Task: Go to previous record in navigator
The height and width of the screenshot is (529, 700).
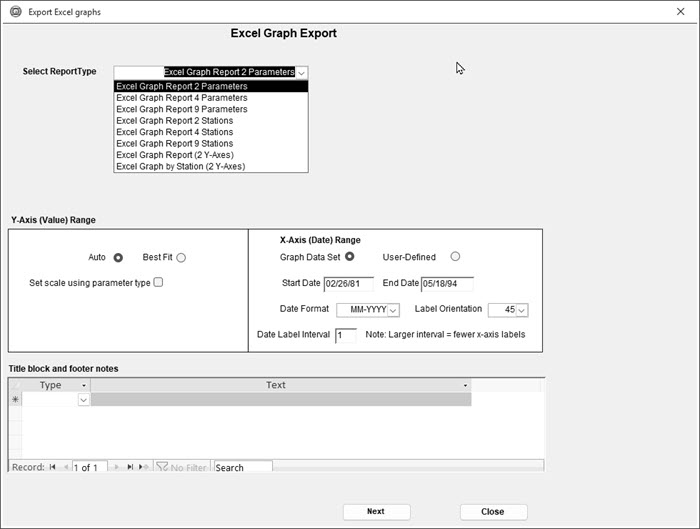Action: click(x=66, y=467)
